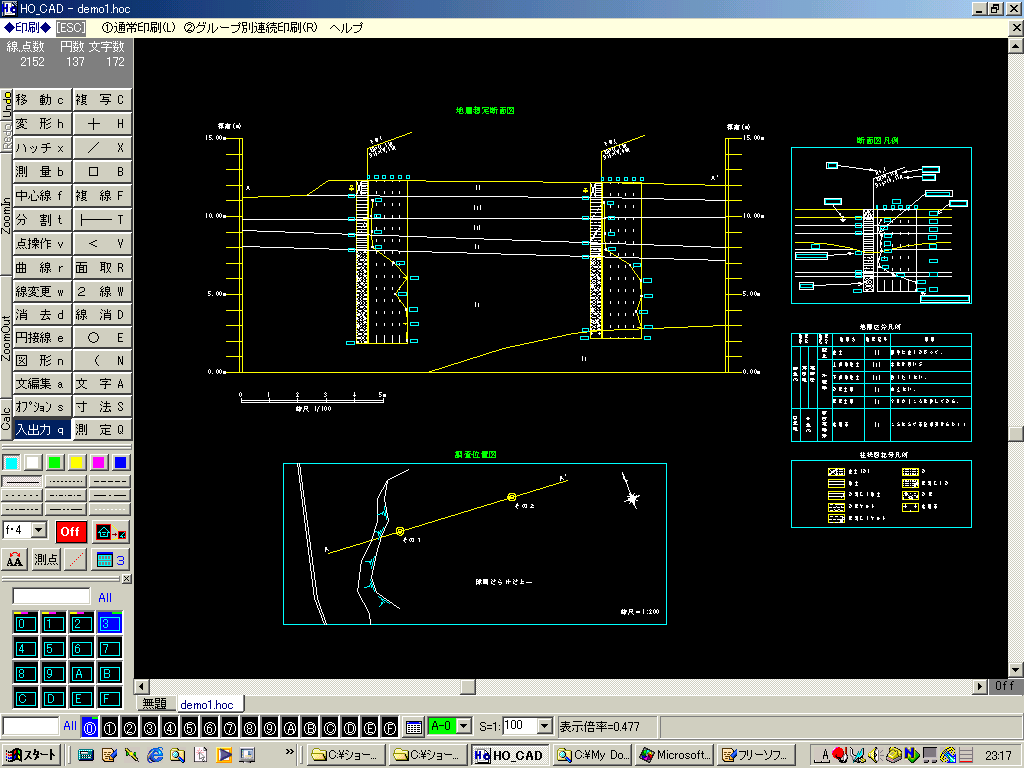1024x768 pixels.
Task: Select the ハッチ x hatch tool
Action: (42, 148)
